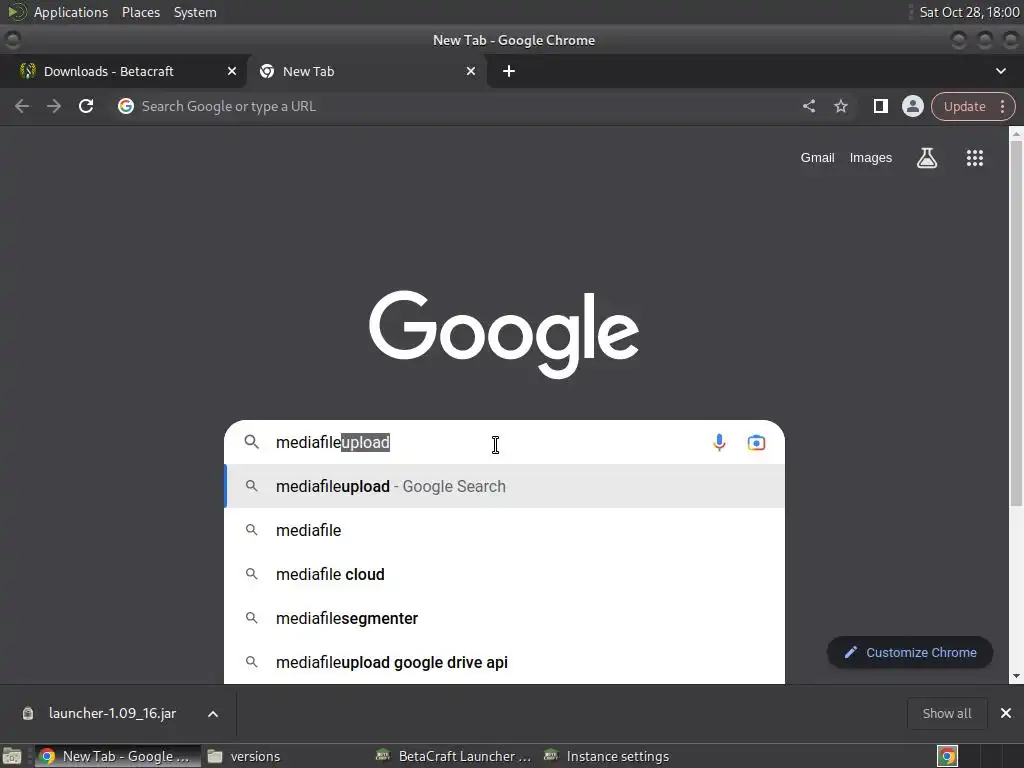Close the New Tab tab
The width and height of the screenshot is (1024, 768).
(471, 71)
